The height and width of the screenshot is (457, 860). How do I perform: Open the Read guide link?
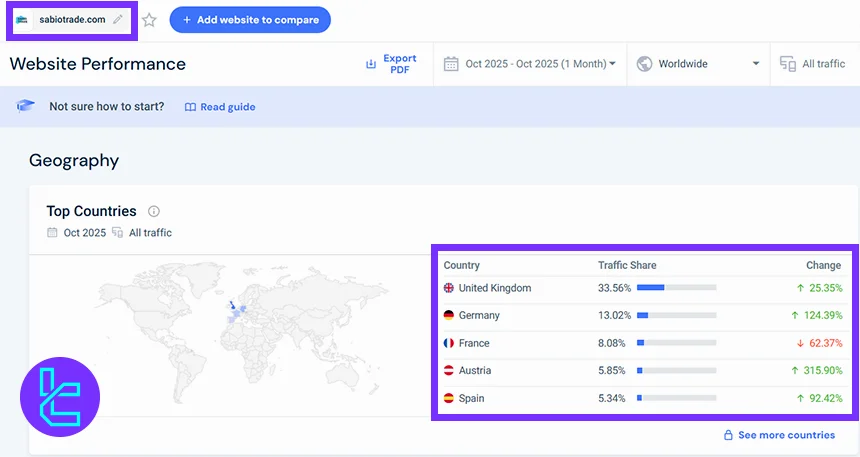(x=220, y=107)
